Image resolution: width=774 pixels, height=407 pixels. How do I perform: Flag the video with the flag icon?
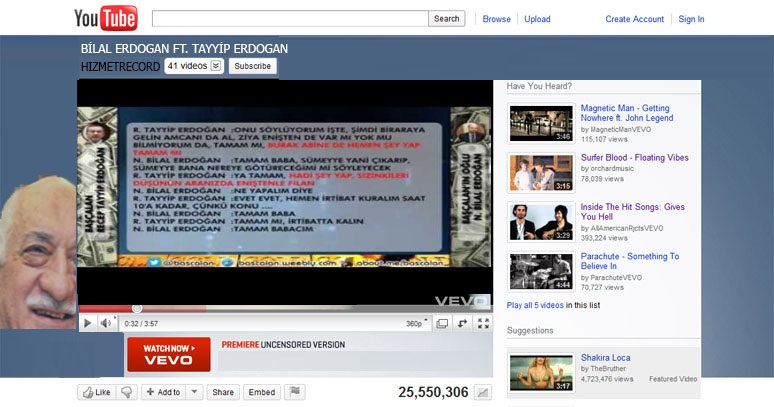click(x=295, y=392)
